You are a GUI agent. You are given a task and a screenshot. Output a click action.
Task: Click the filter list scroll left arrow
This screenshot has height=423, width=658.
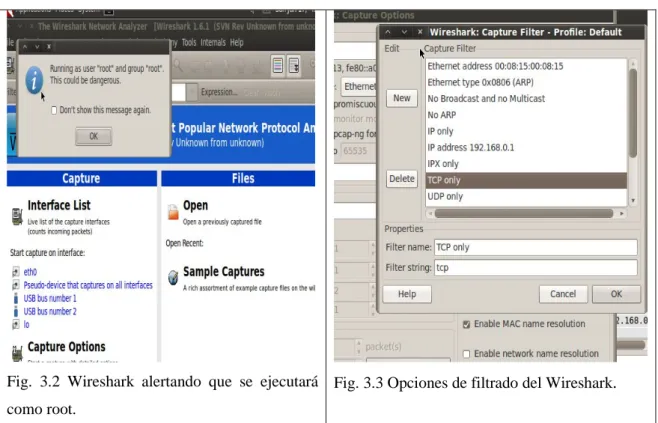[x=430, y=214]
